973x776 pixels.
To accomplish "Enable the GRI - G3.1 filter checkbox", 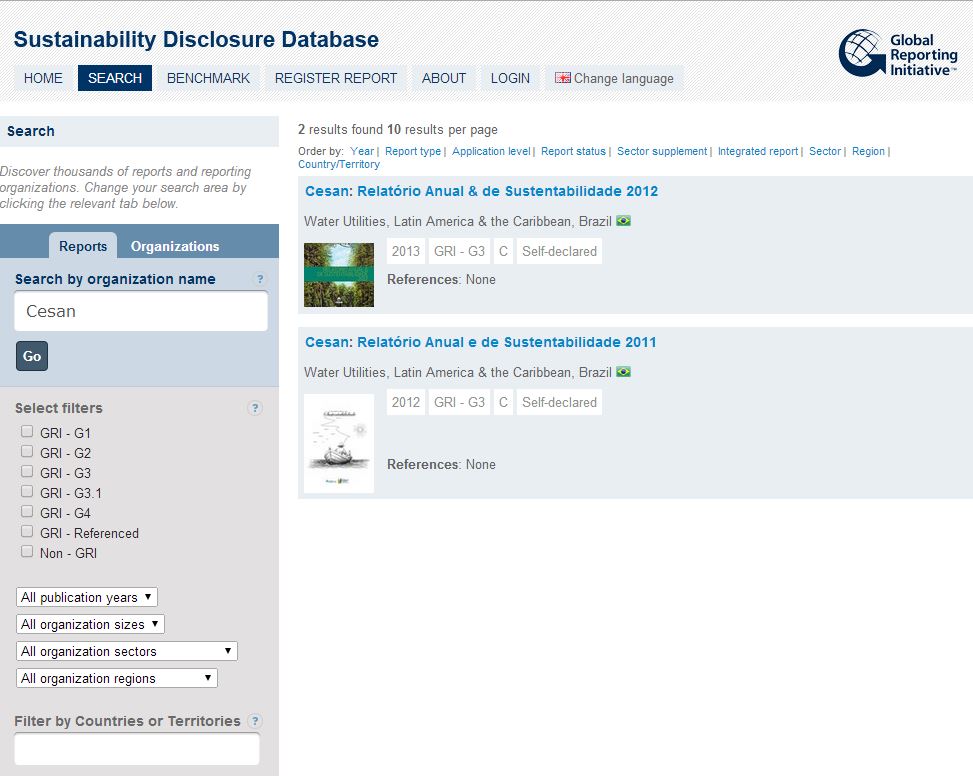I will point(27,491).
